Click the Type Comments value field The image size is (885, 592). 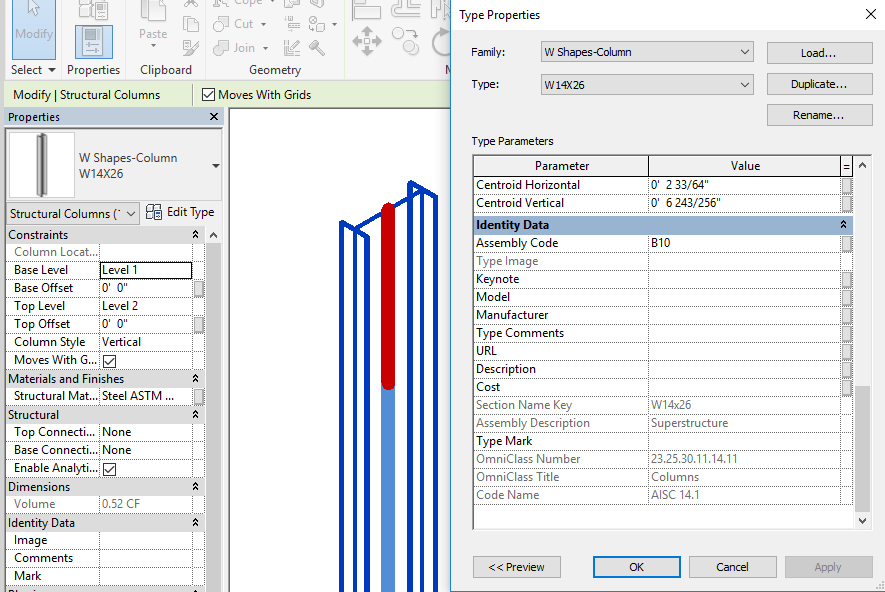[743, 333]
